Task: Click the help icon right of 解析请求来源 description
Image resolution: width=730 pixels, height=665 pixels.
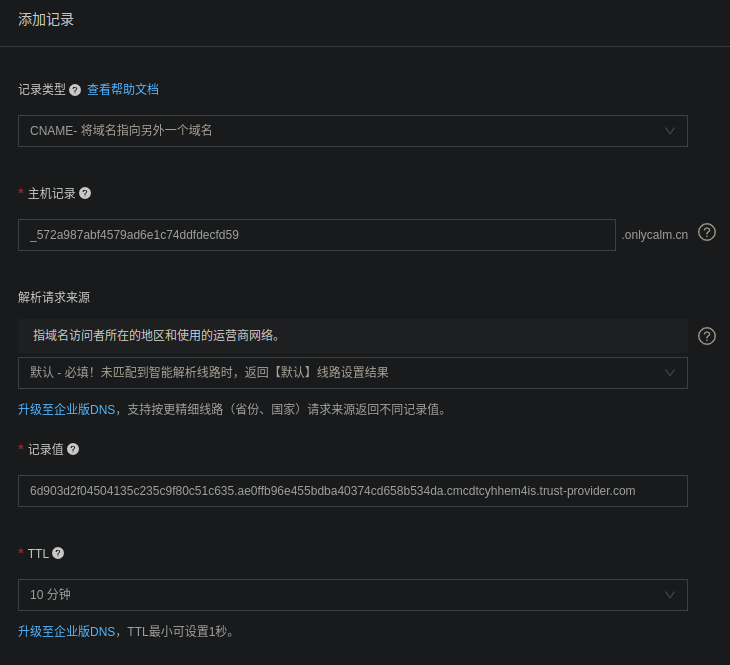Action: tap(707, 336)
